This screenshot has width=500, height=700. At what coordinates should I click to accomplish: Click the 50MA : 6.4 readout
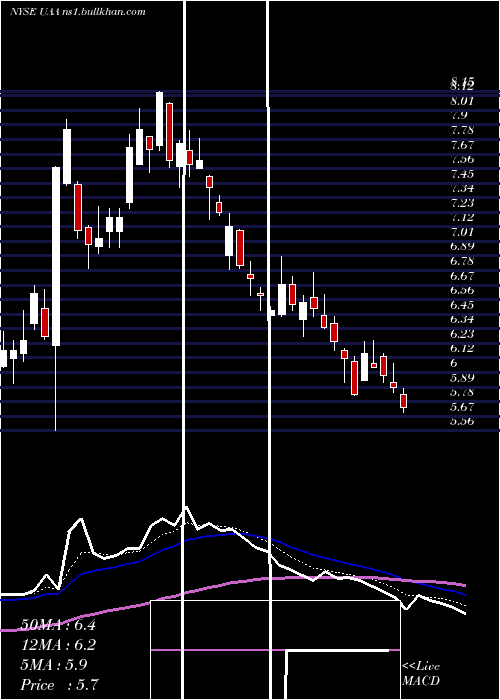[x=58, y=625]
